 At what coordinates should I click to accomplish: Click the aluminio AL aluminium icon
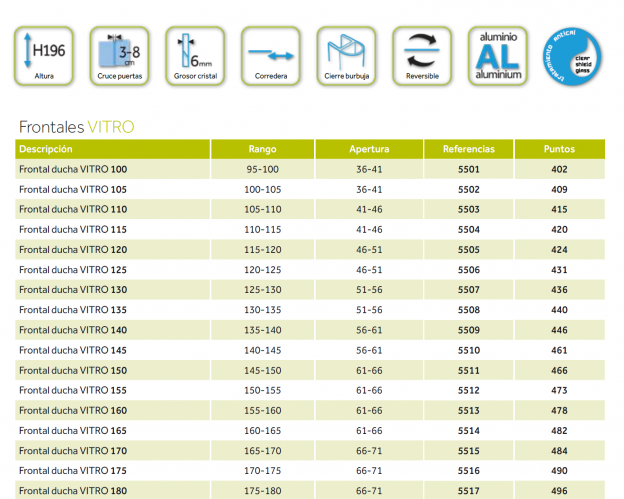tap(497, 55)
